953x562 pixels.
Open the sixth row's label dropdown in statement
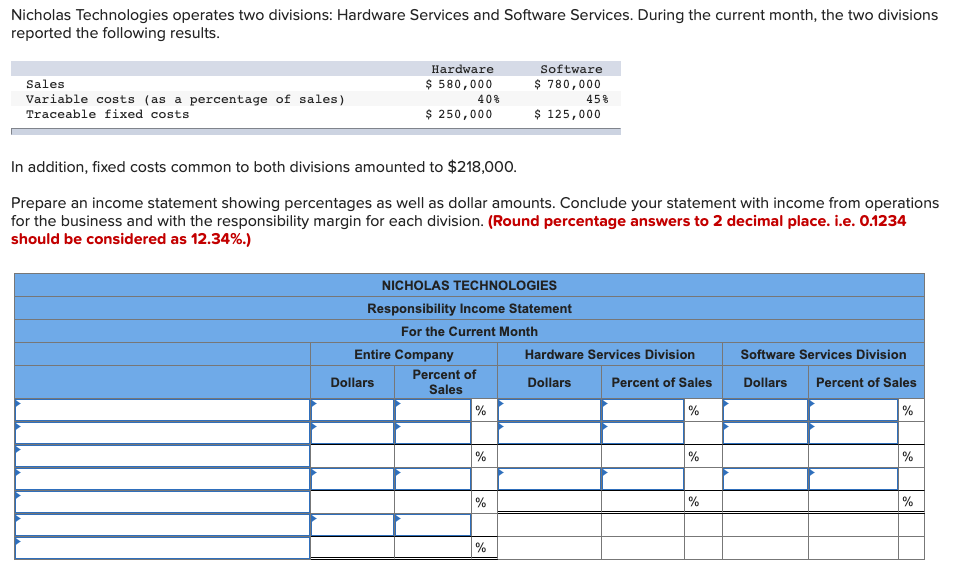click(162, 526)
